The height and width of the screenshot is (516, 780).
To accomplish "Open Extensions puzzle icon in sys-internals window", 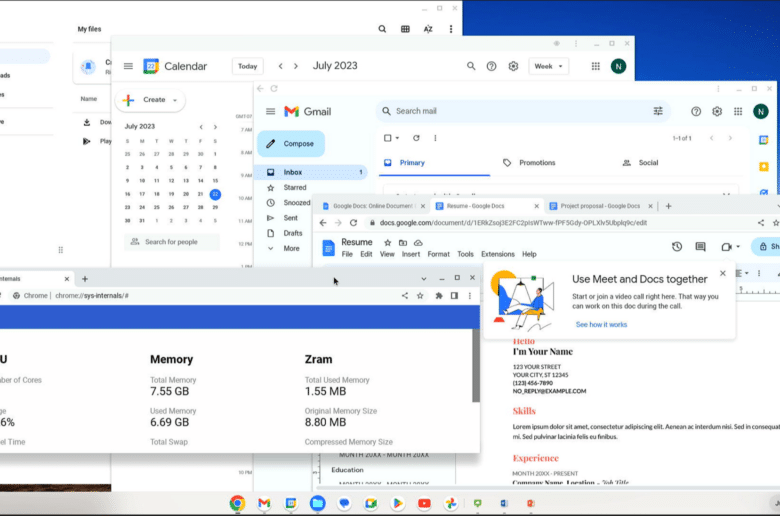I will coord(439,296).
